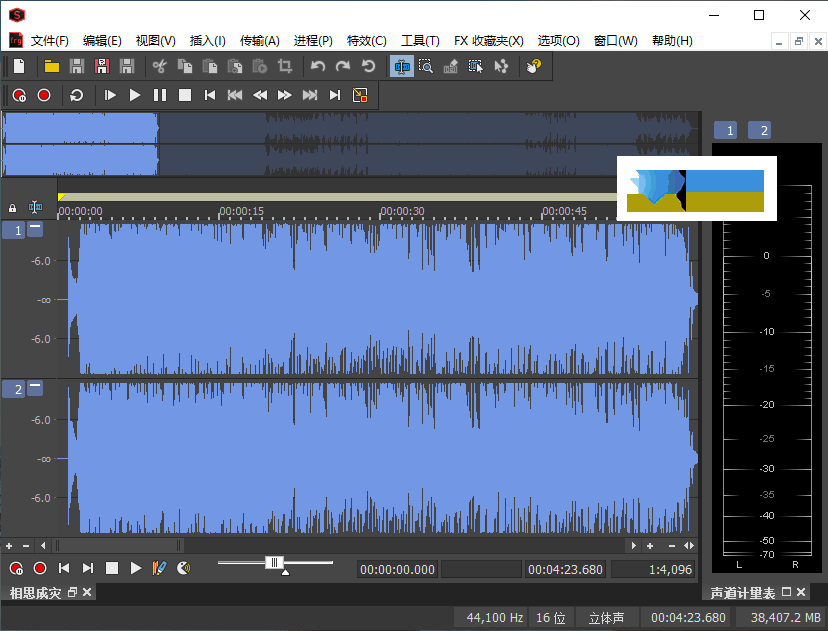The width and height of the screenshot is (828, 631).
Task: Click Play All in main transport
Action: [x=110, y=95]
